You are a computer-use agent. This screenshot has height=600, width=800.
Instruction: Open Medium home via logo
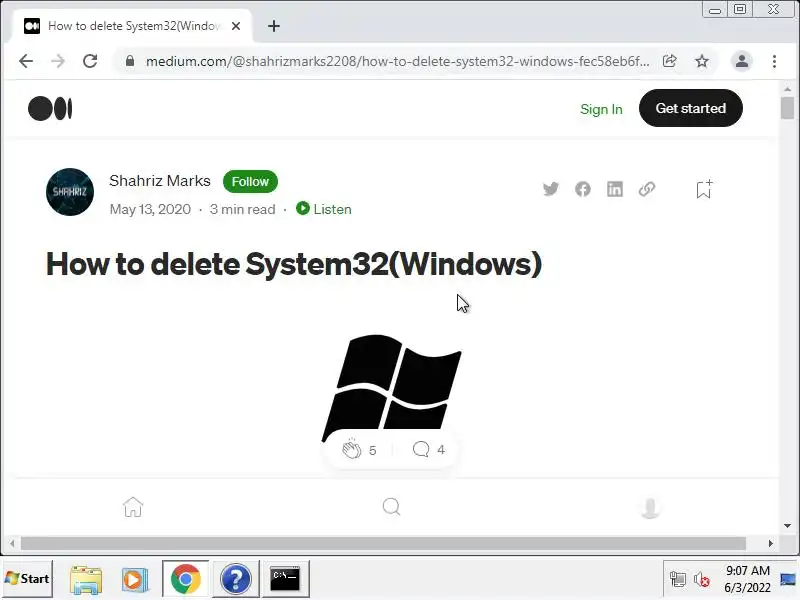[50, 109]
